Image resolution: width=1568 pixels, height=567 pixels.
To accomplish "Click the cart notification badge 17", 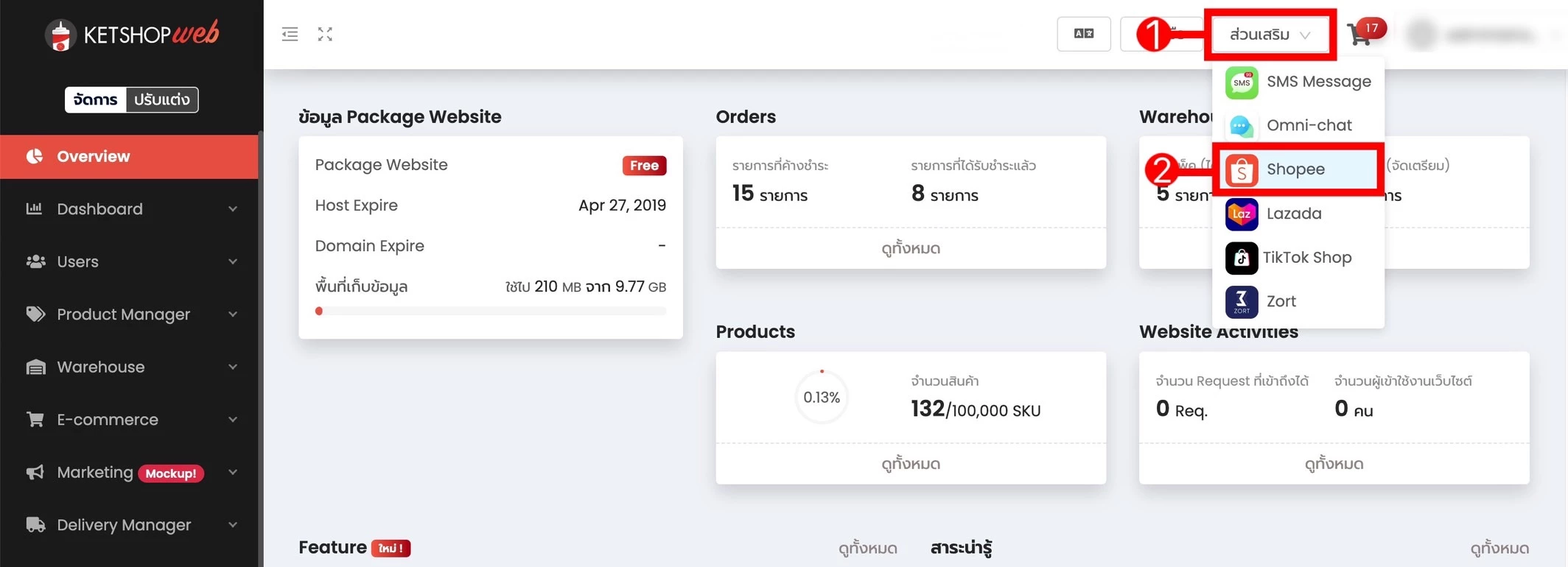I will coord(1371,27).
